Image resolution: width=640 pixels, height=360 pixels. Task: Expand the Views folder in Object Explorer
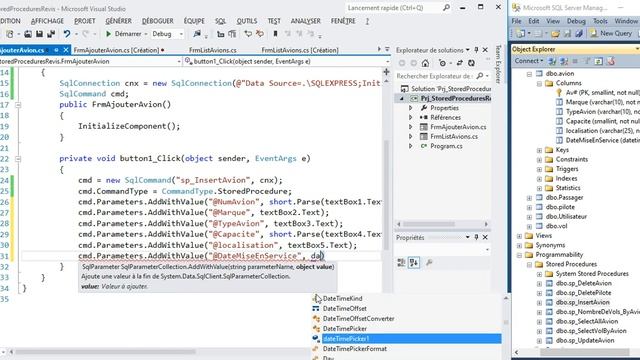(x=519, y=236)
